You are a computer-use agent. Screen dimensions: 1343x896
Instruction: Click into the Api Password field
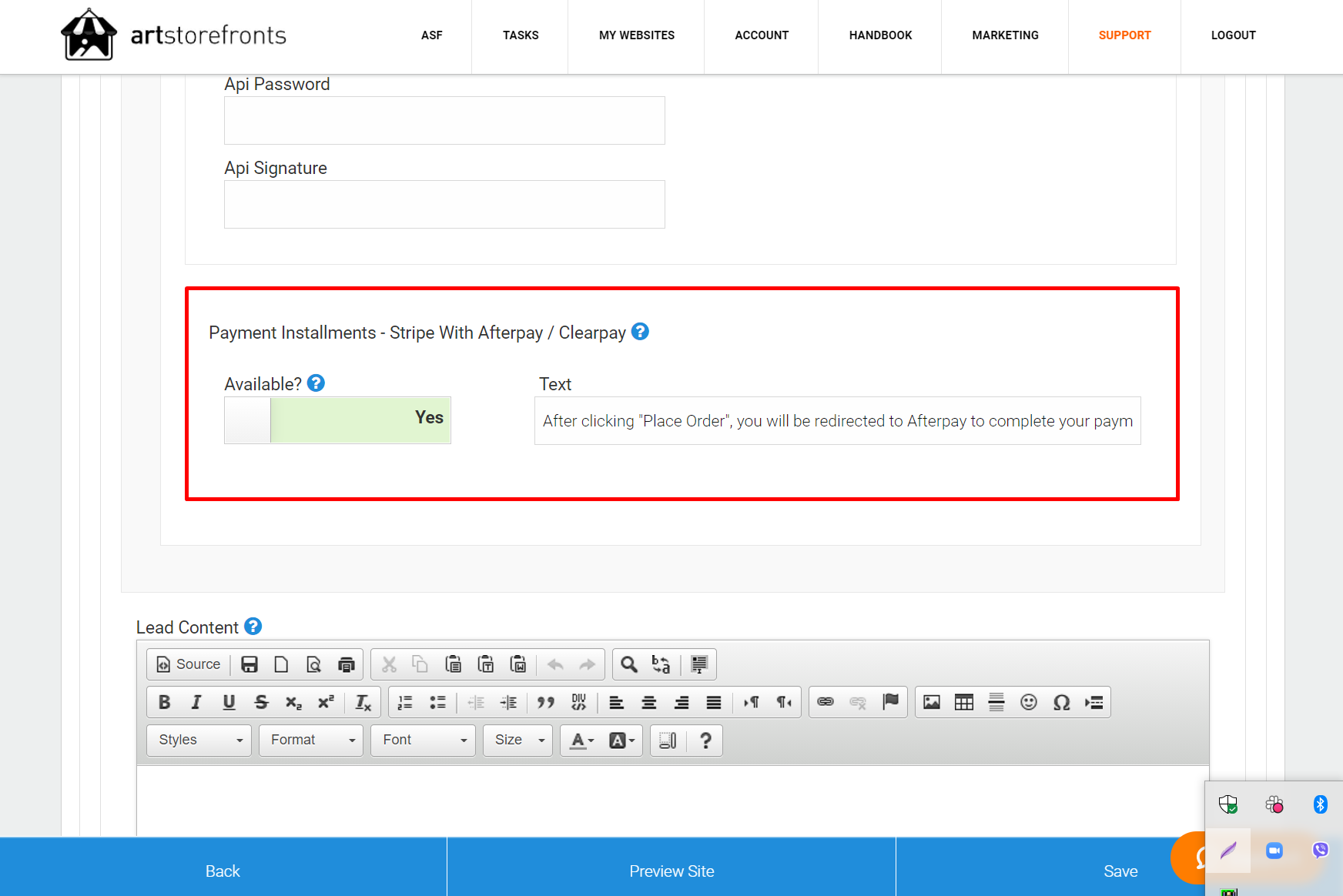click(x=444, y=121)
